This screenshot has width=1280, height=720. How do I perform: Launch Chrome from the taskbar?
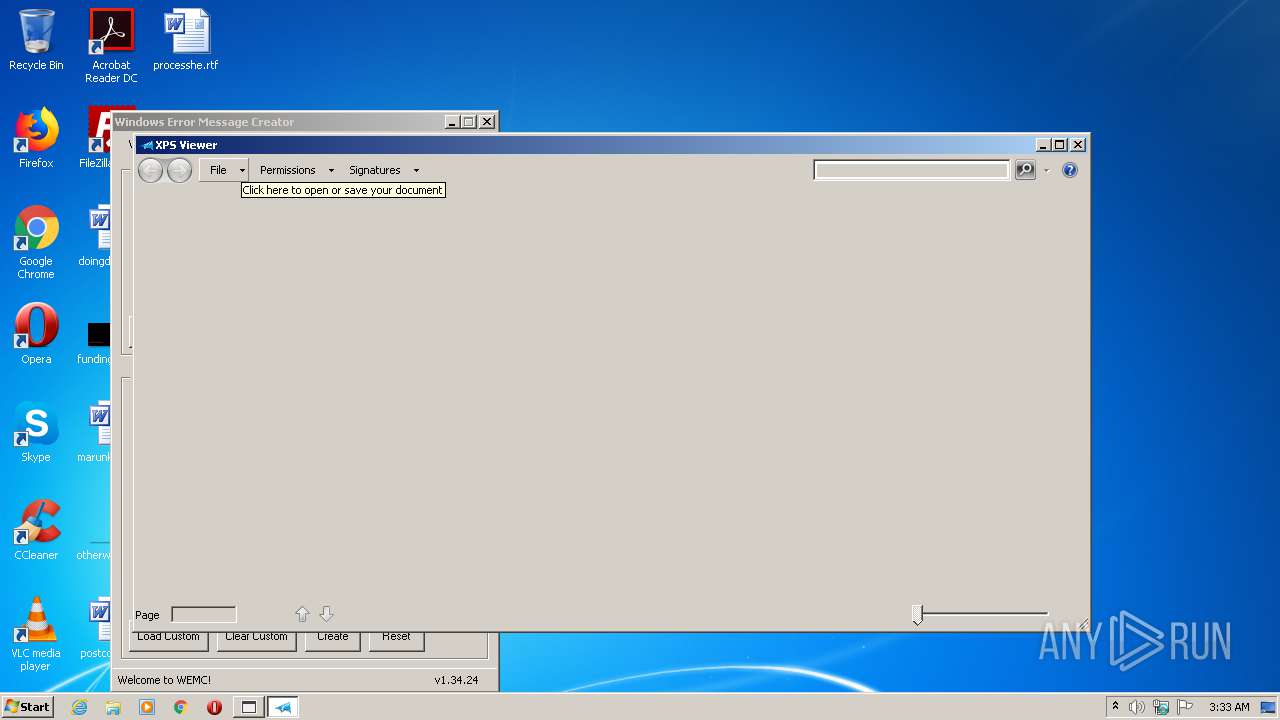click(180, 707)
